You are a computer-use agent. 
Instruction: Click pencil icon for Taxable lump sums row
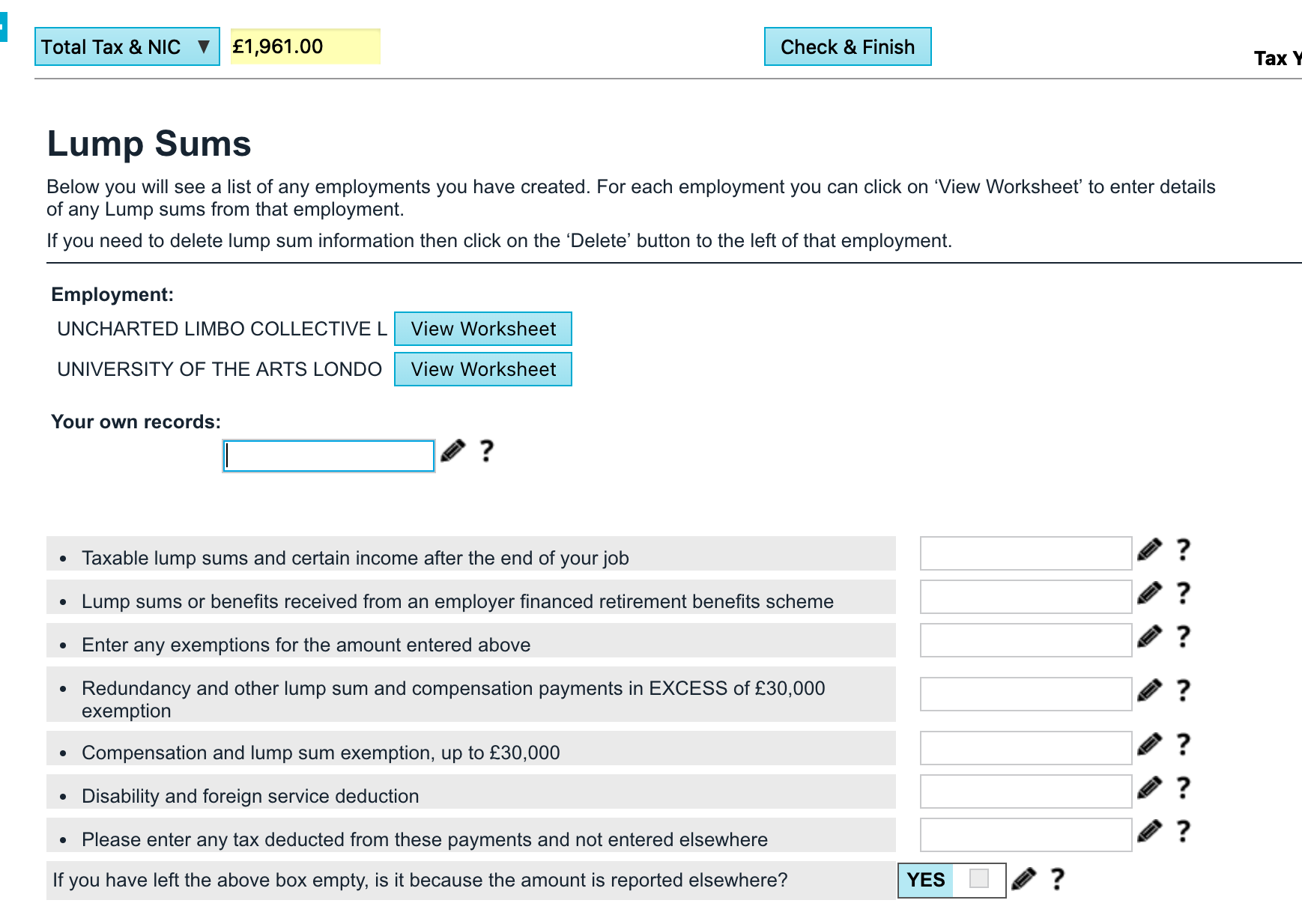tap(1149, 550)
